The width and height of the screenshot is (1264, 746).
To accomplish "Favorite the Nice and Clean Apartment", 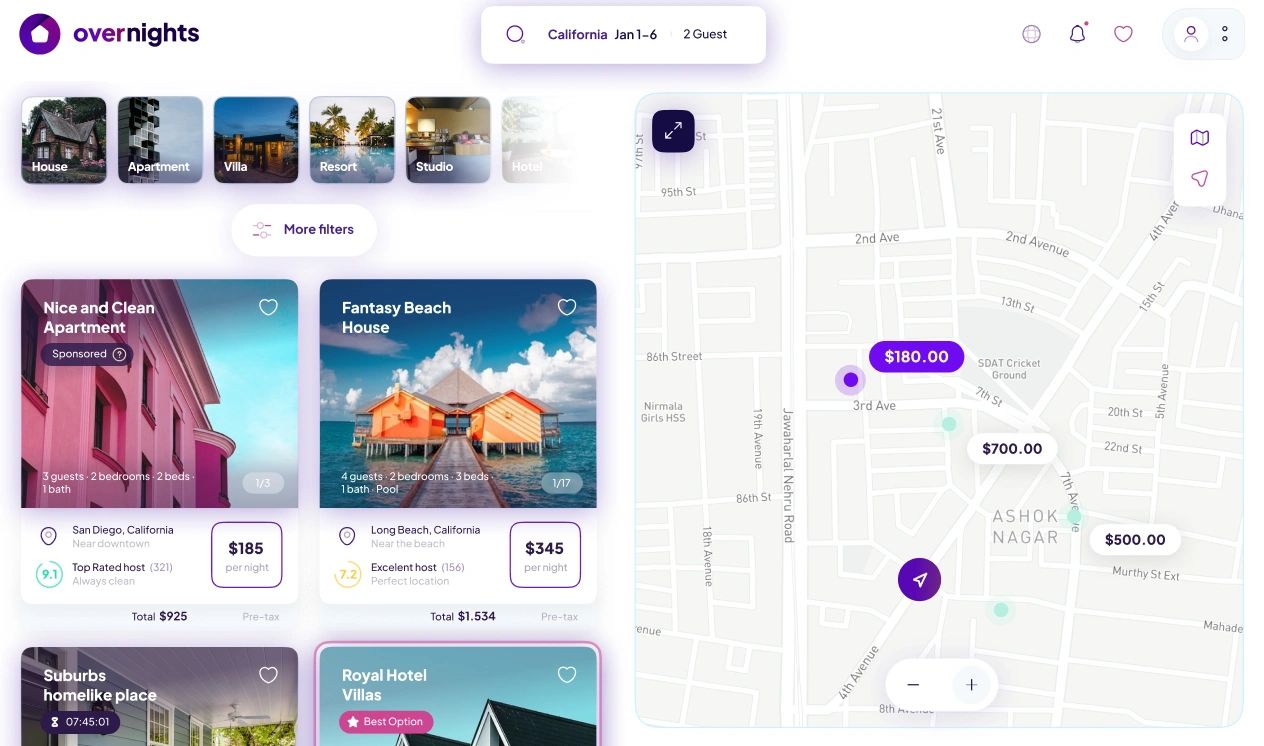I will point(268,307).
